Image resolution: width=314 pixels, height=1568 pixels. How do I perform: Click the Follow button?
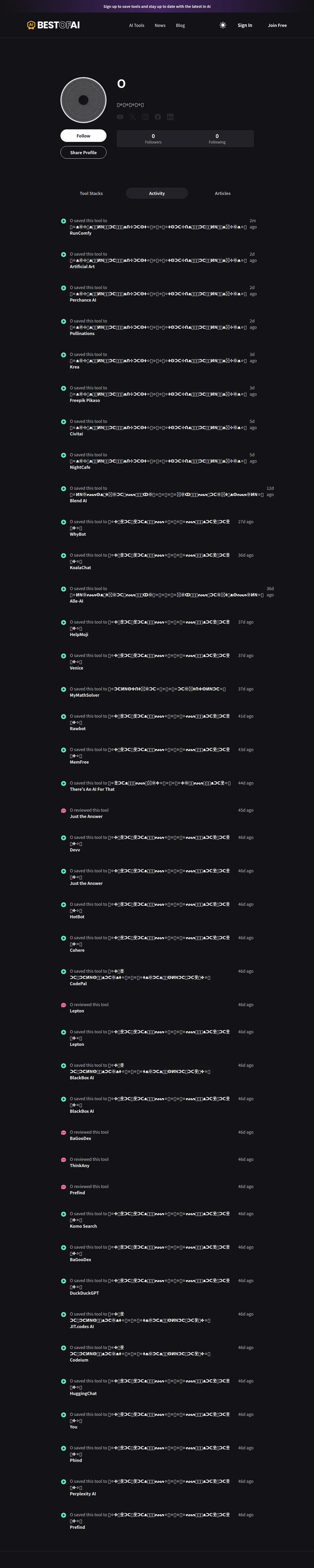(x=83, y=136)
